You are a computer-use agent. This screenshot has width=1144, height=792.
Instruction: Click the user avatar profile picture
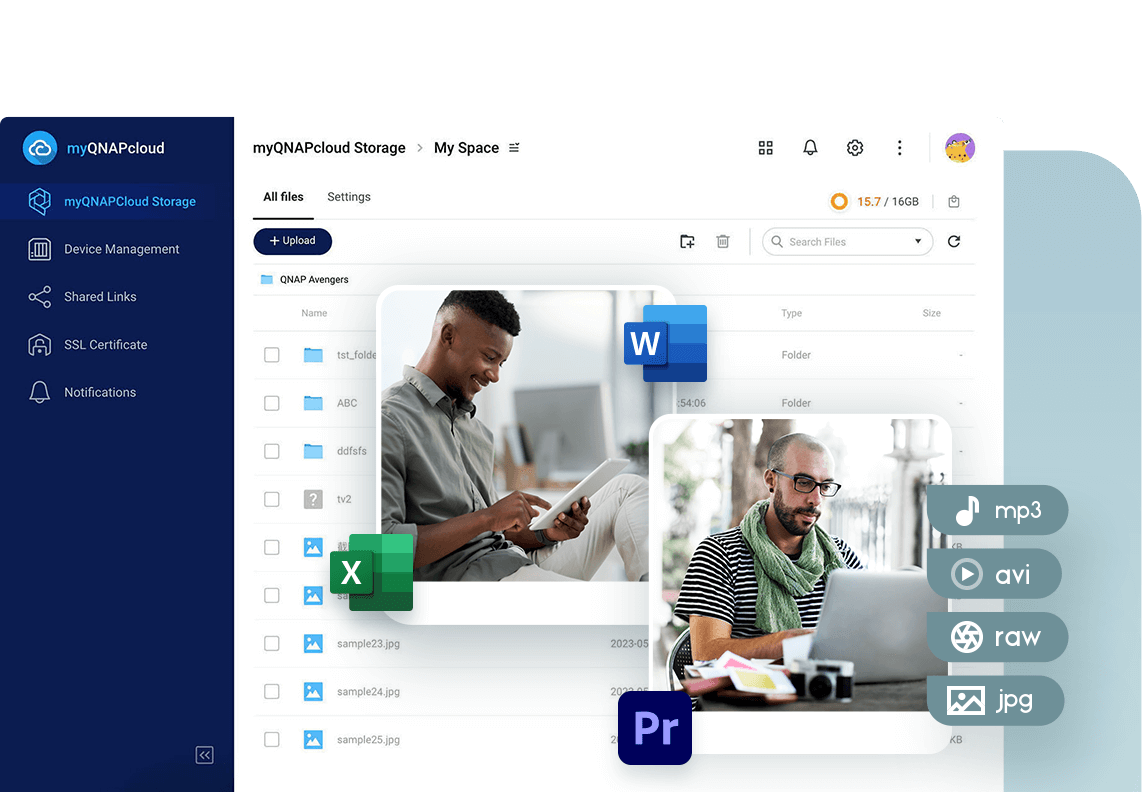[x=959, y=148]
